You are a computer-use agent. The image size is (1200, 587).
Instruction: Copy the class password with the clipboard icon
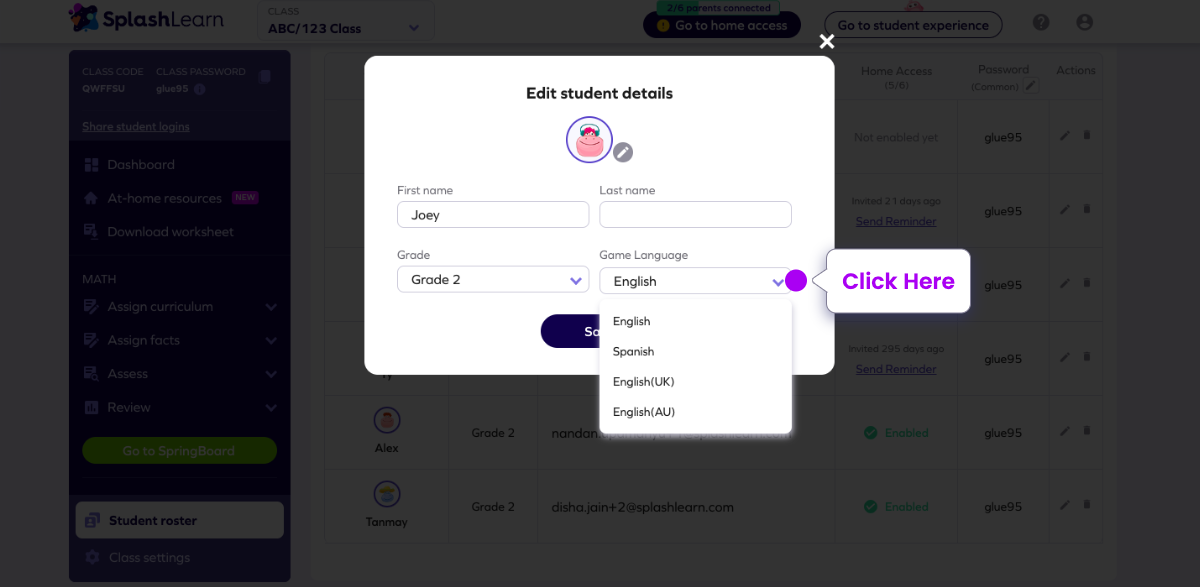tap(264, 75)
